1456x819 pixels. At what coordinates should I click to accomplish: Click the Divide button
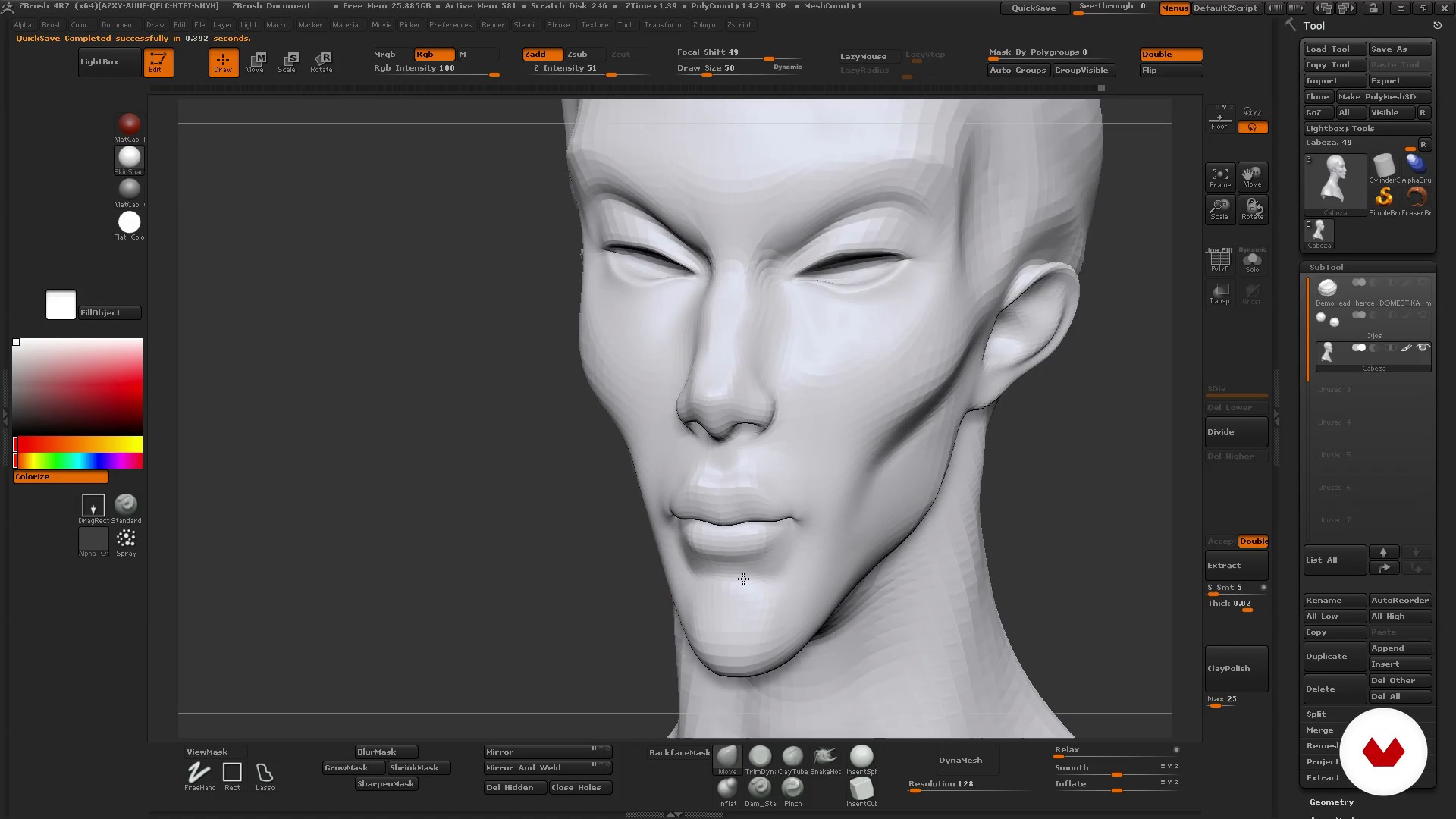click(1236, 431)
